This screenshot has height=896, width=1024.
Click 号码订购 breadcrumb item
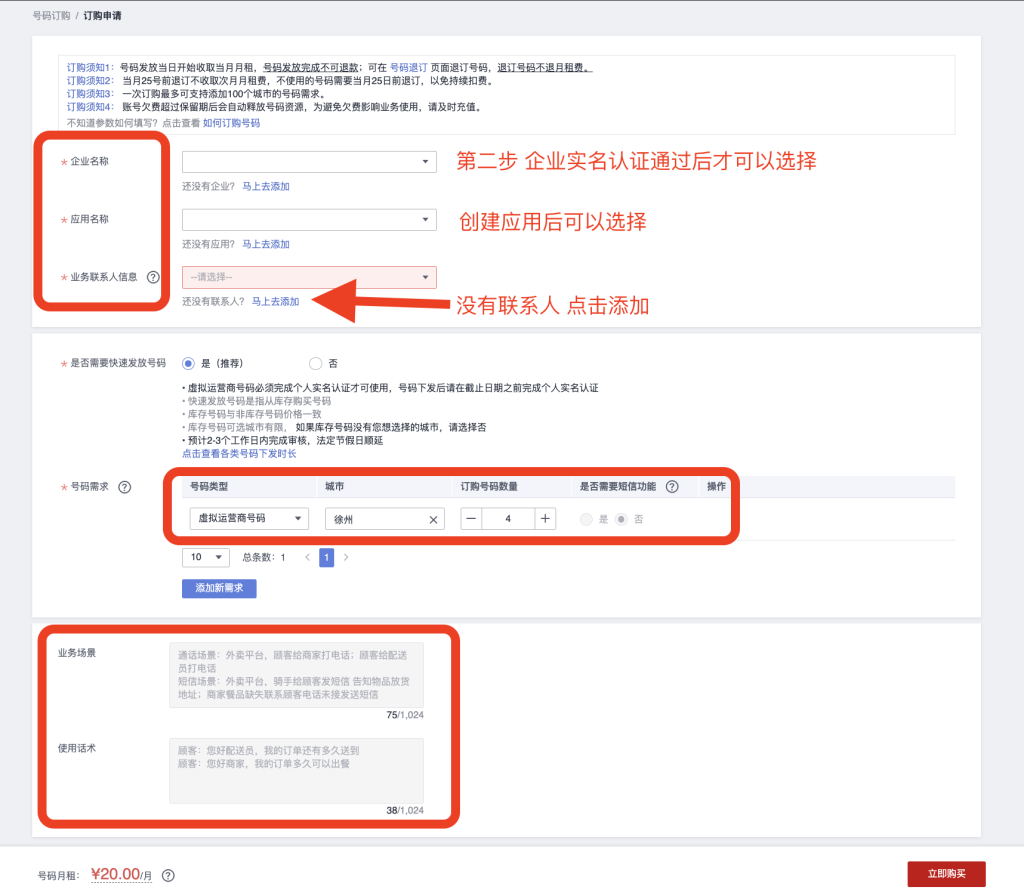(x=51, y=17)
